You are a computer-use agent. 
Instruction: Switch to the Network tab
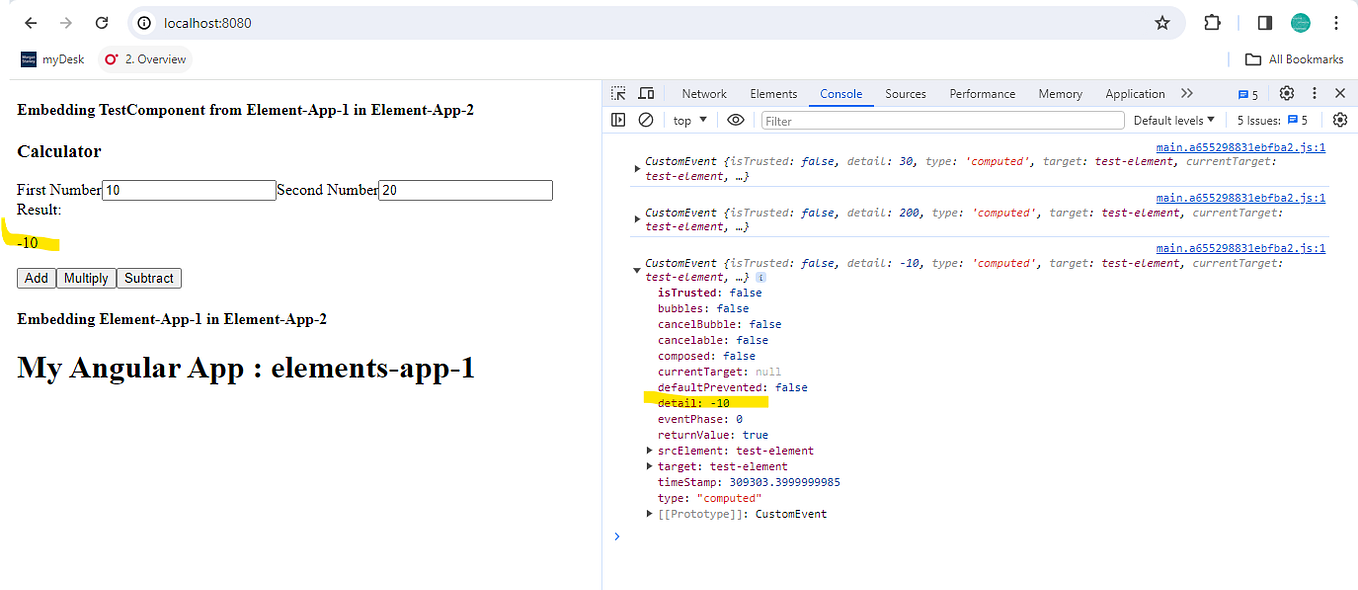click(704, 93)
